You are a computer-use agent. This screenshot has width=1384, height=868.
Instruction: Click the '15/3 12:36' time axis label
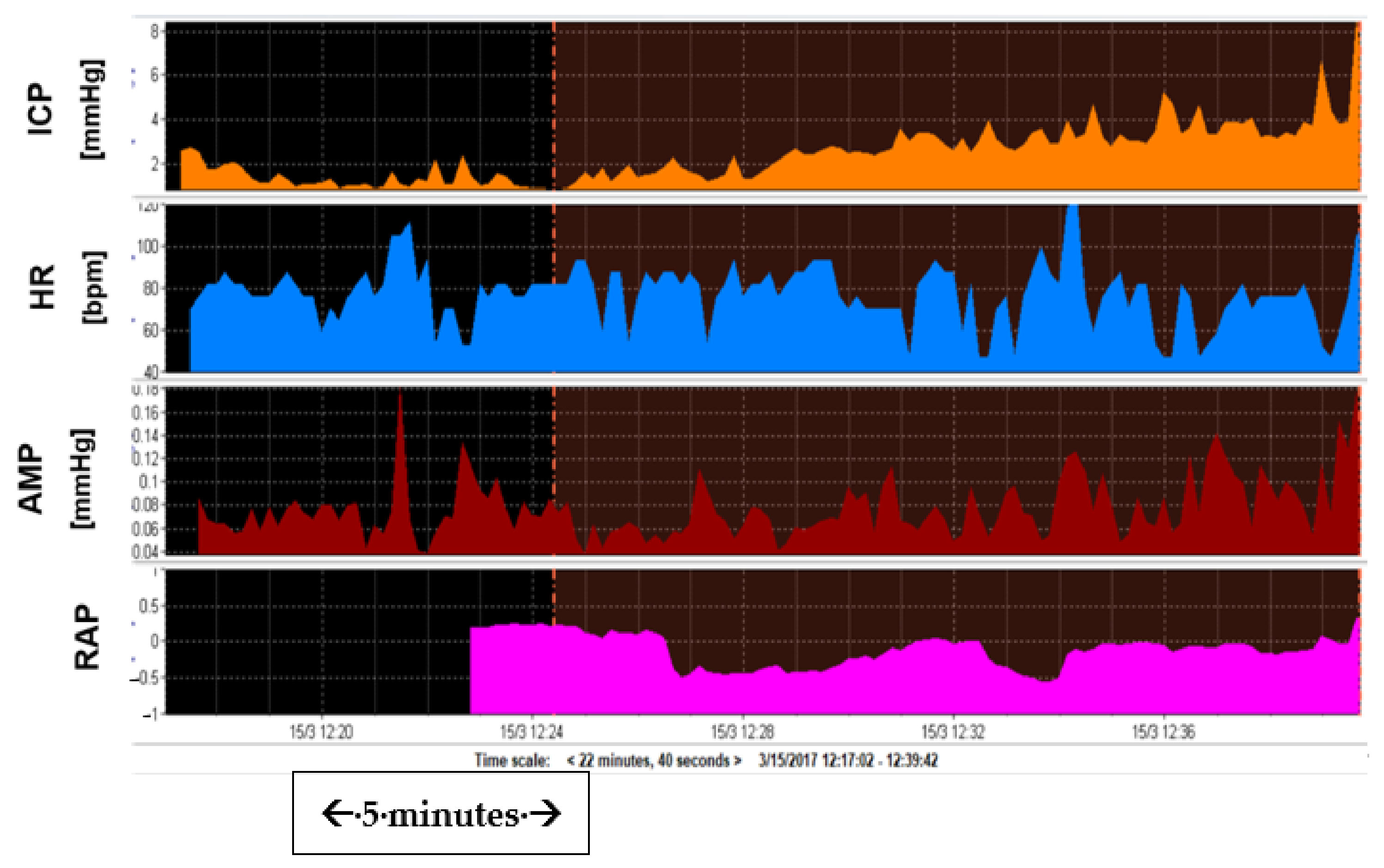(1164, 732)
